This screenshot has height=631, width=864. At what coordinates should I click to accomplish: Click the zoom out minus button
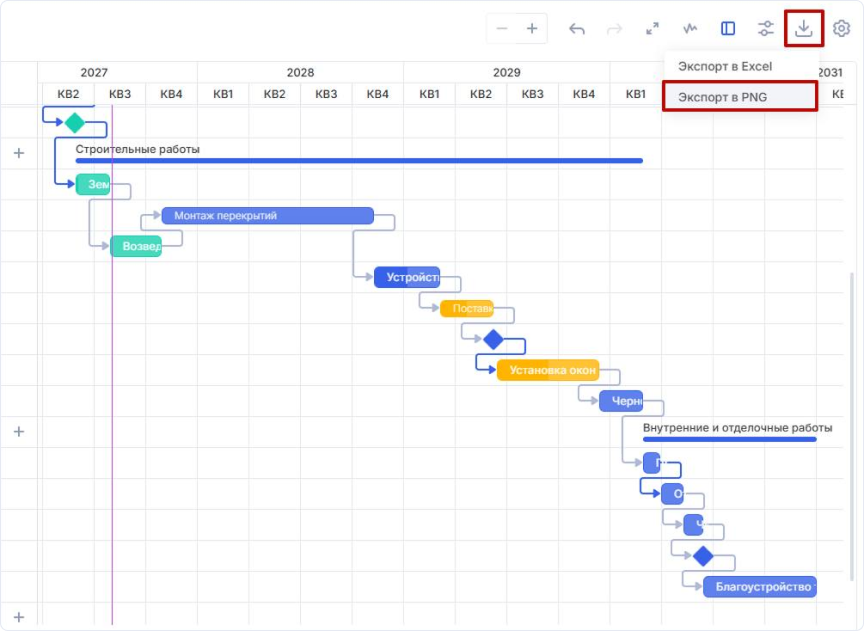[x=502, y=29]
